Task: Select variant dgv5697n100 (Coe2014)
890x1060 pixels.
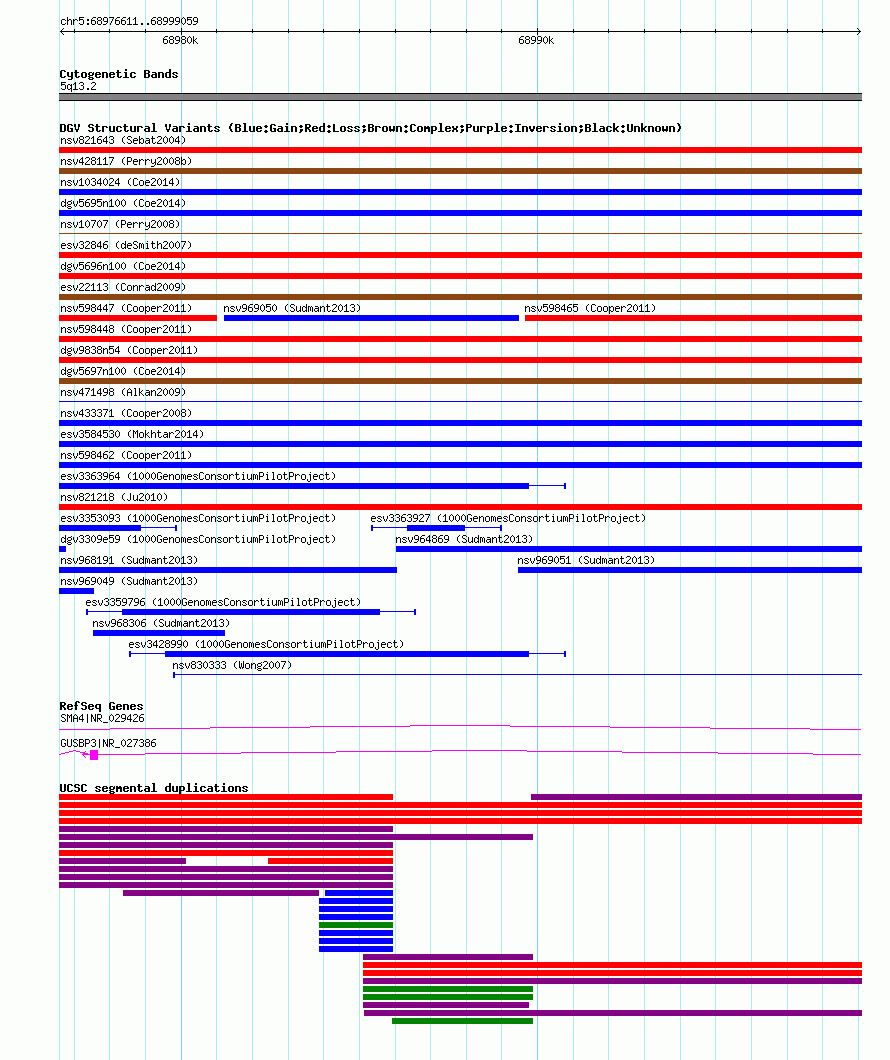Action: point(123,371)
